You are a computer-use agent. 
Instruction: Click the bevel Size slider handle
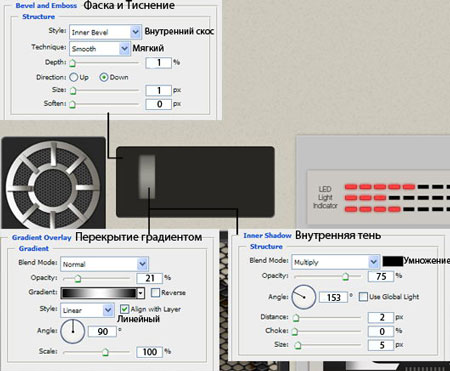[73, 91]
